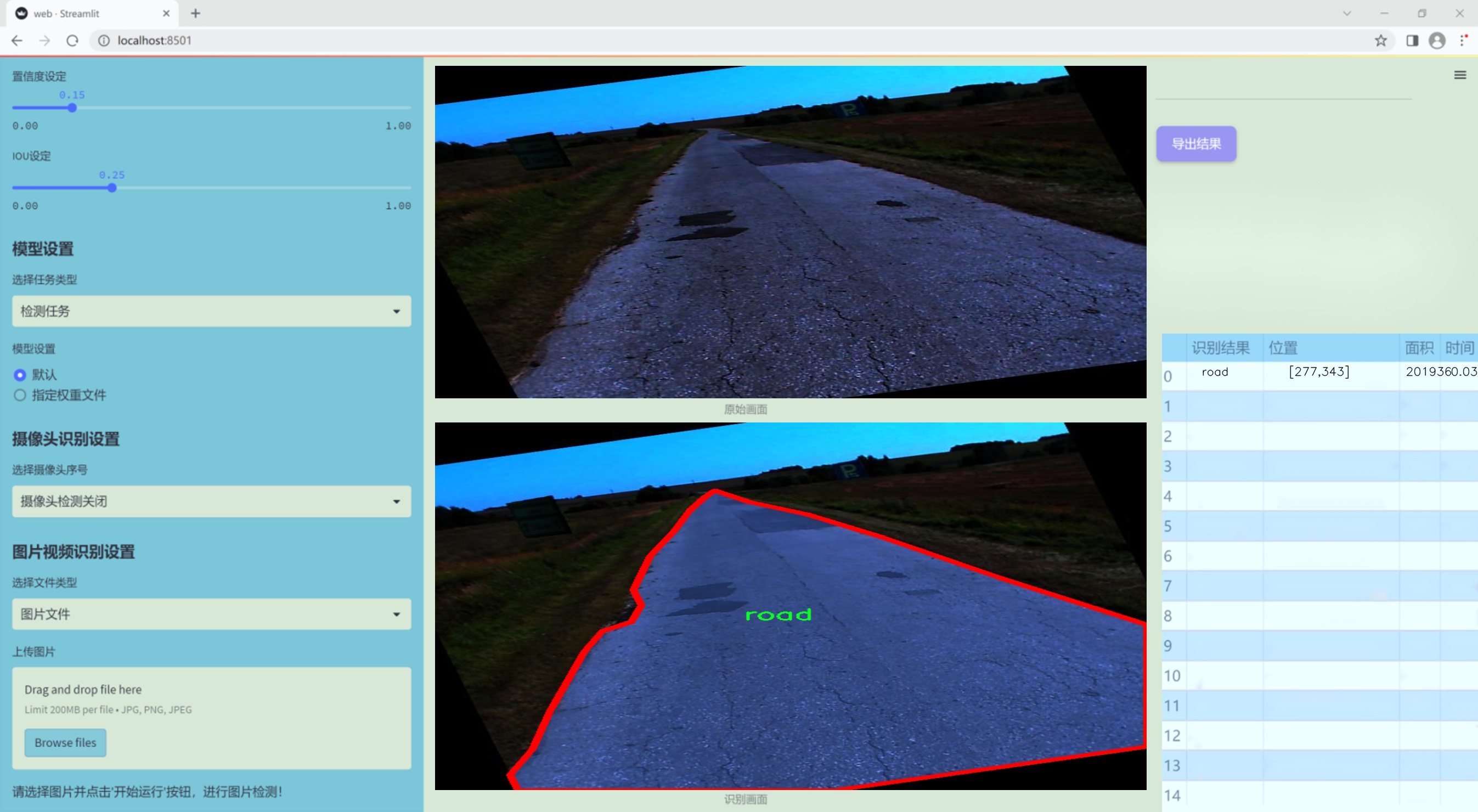1478x812 pixels.
Task: View the site information icon
Action: [x=104, y=40]
